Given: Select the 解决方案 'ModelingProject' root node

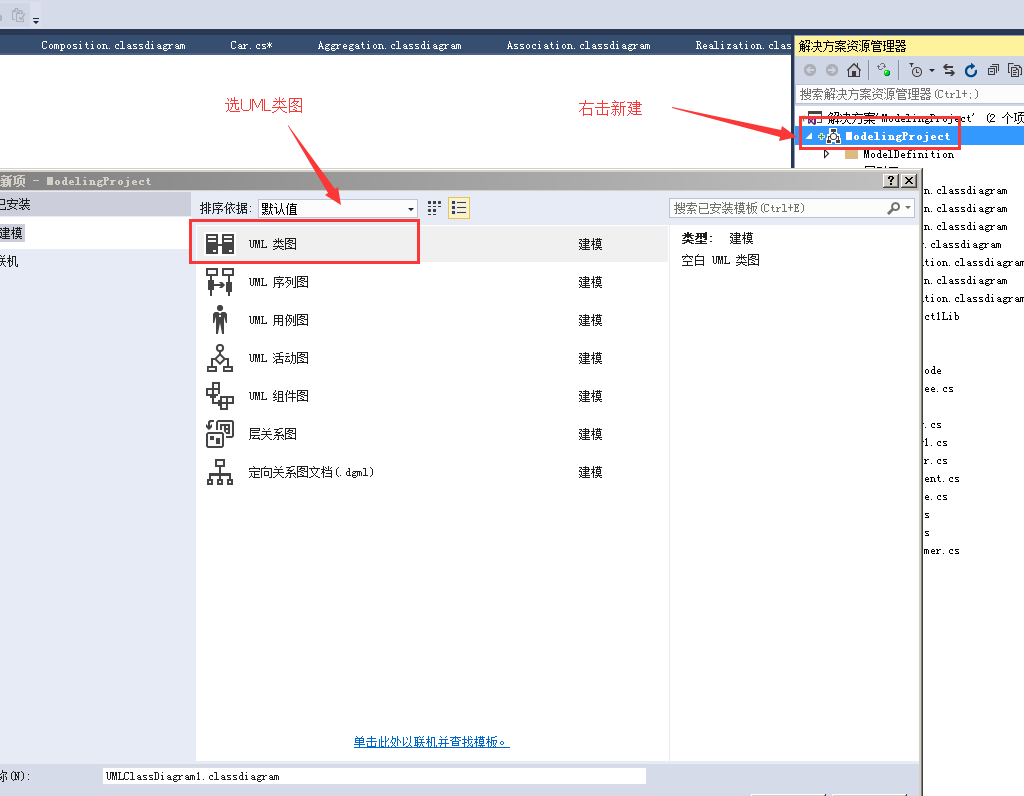Looking at the screenshot, I should 914,118.
